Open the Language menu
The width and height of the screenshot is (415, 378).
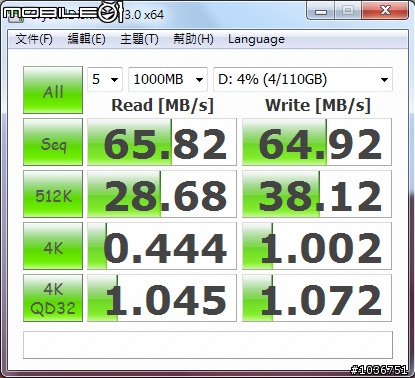[256, 39]
